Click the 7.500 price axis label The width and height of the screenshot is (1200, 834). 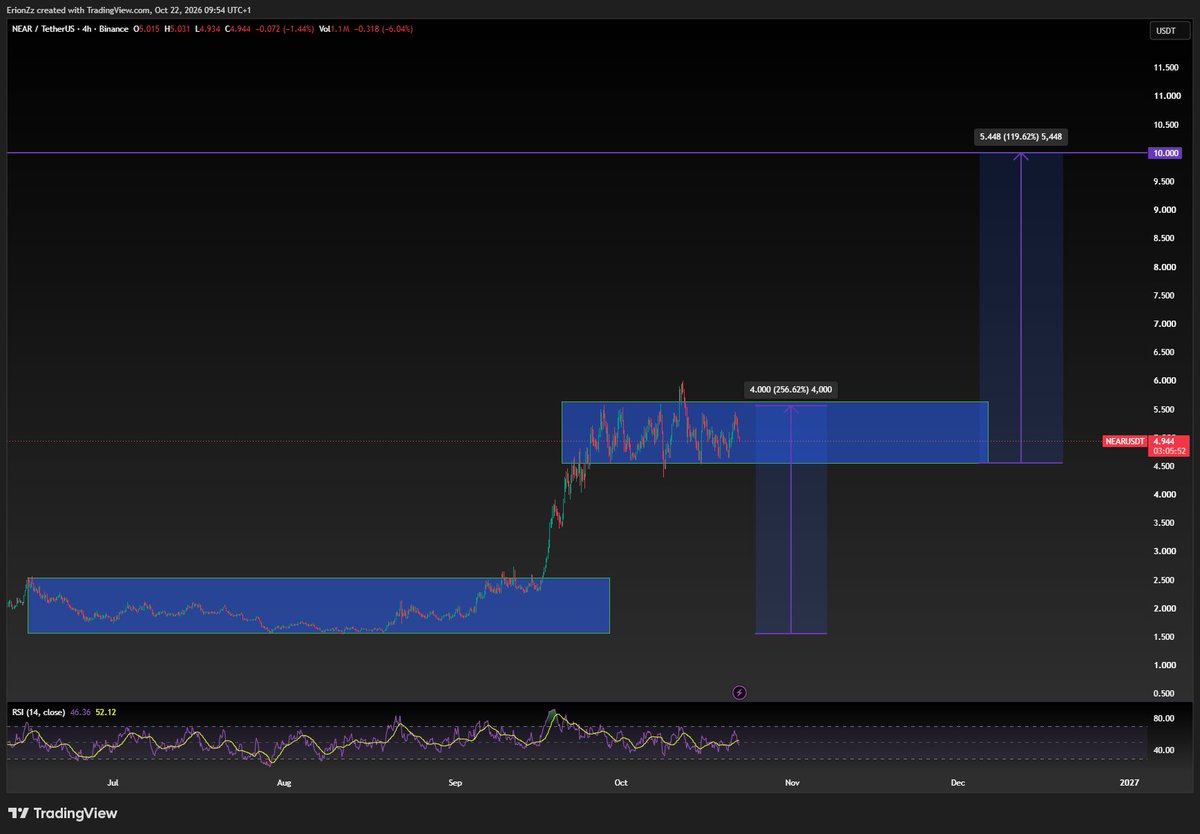[x=1166, y=296]
